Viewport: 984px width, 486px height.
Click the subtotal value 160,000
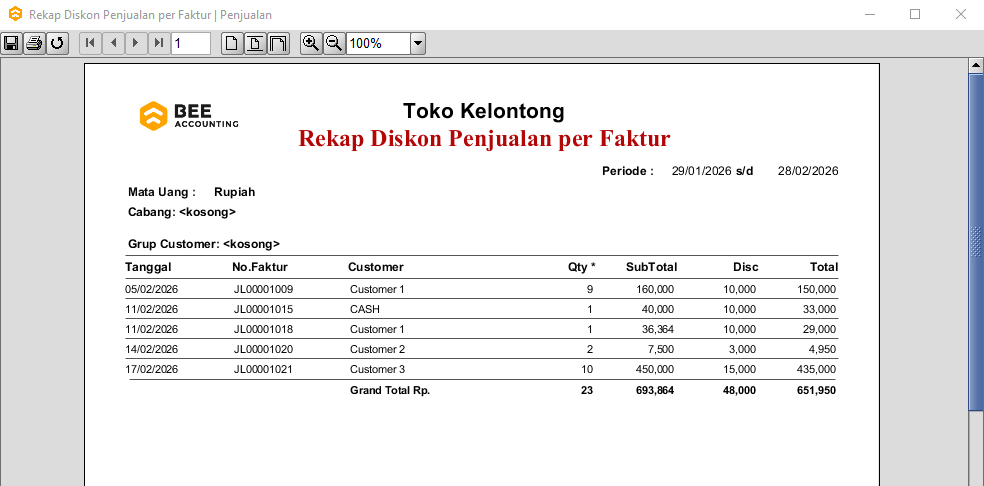pyautogui.click(x=653, y=289)
